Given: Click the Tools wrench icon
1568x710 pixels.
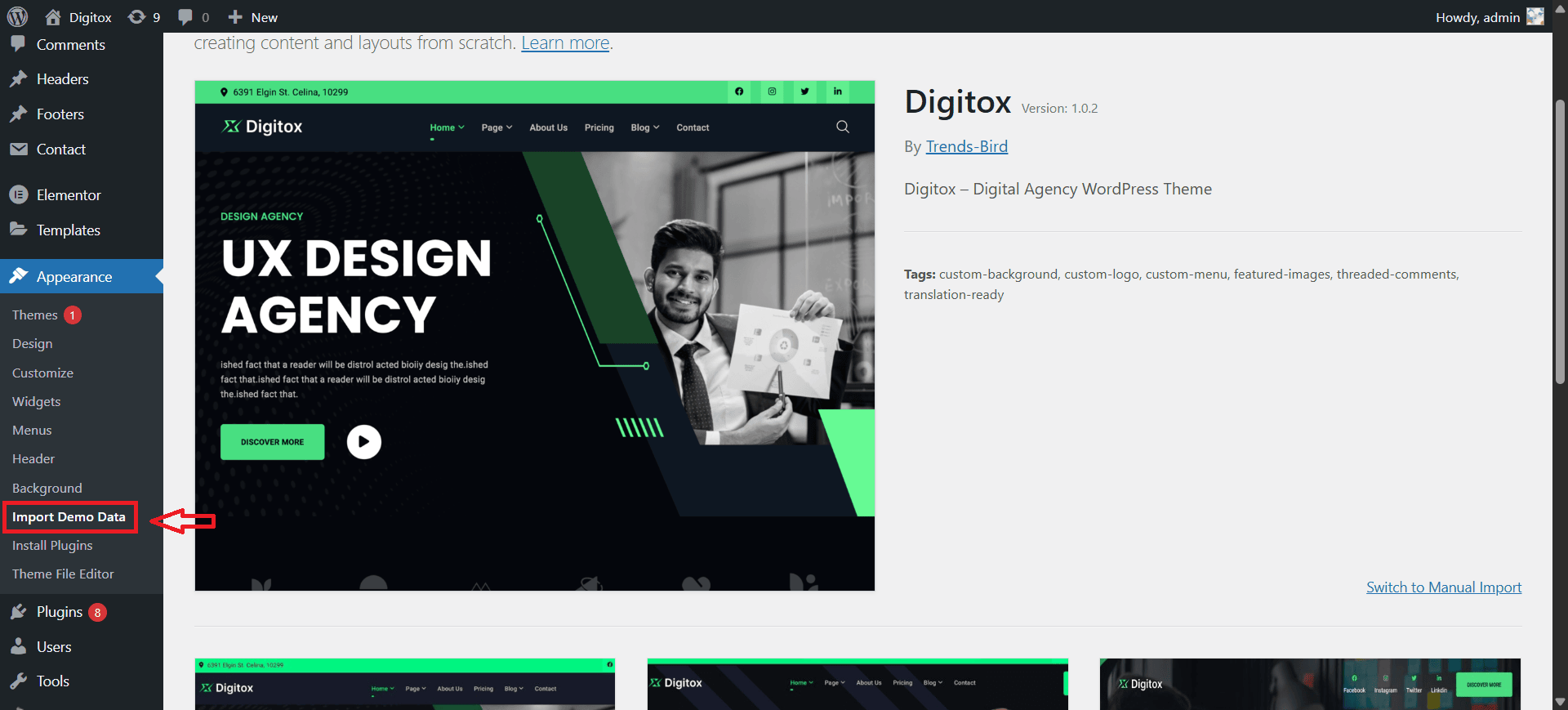Looking at the screenshot, I should click(x=18, y=681).
